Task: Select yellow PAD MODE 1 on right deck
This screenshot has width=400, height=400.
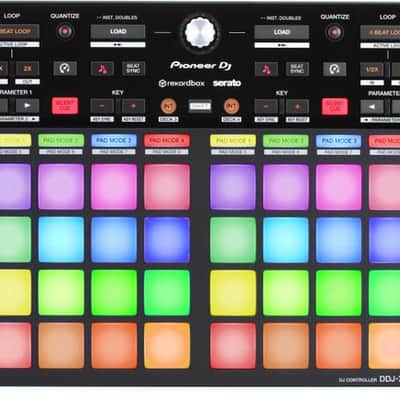Action: point(233,141)
